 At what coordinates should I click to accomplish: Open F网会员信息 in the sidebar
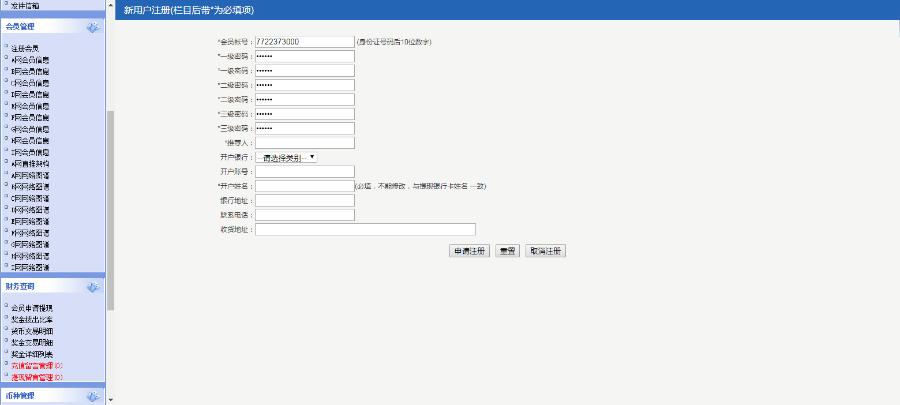coord(30,118)
